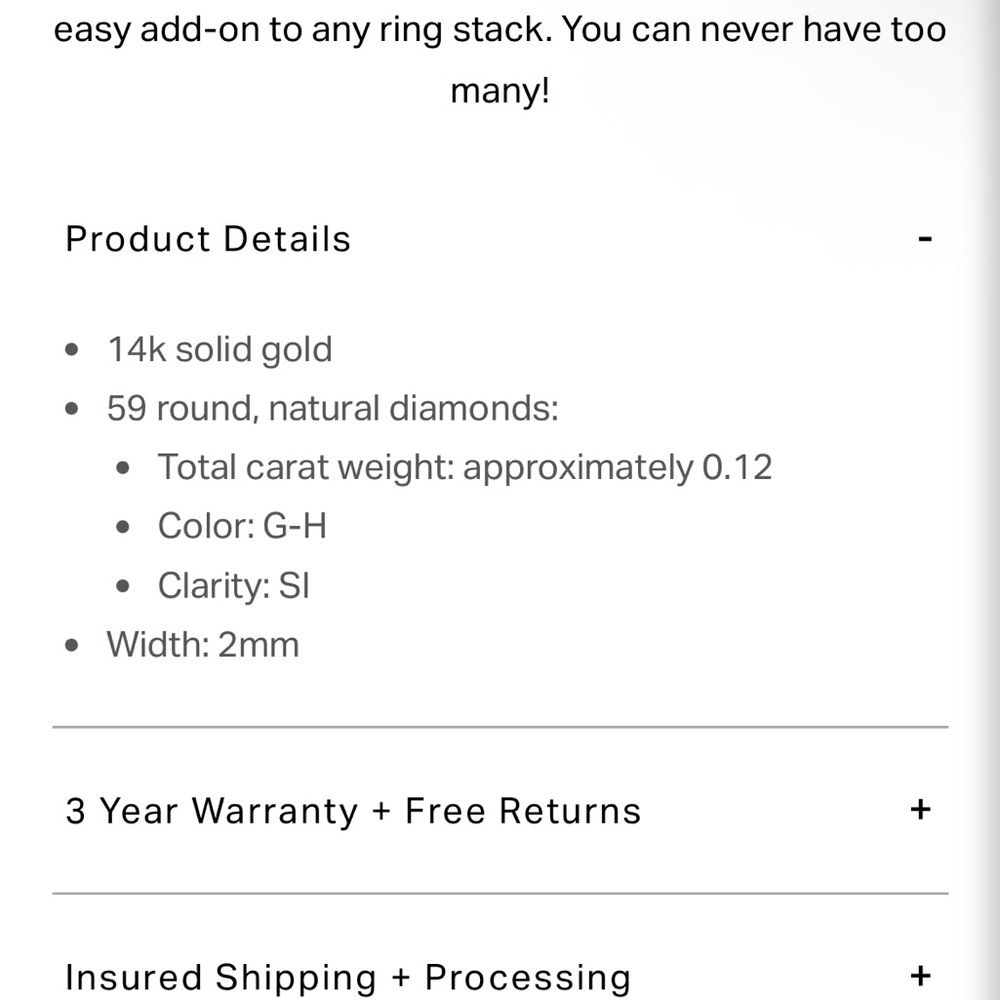
Task: Expand the 3 Year Warranty + Free Returns heading
Action: [x=353, y=810]
